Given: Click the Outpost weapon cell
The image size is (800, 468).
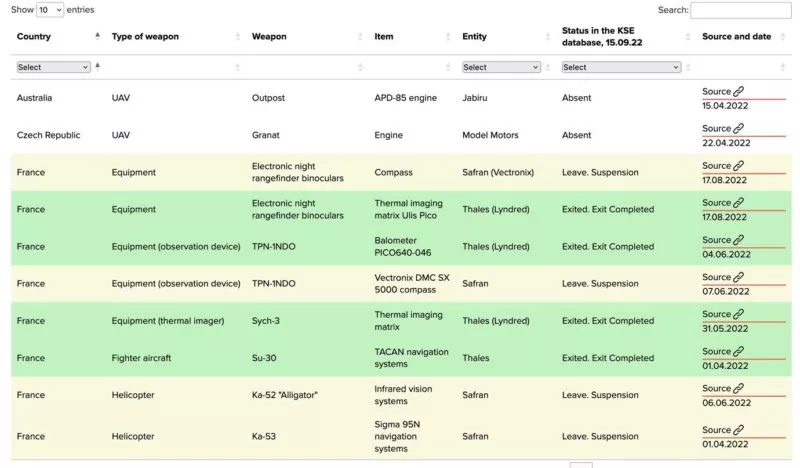Looking at the screenshot, I should (268, 98).
